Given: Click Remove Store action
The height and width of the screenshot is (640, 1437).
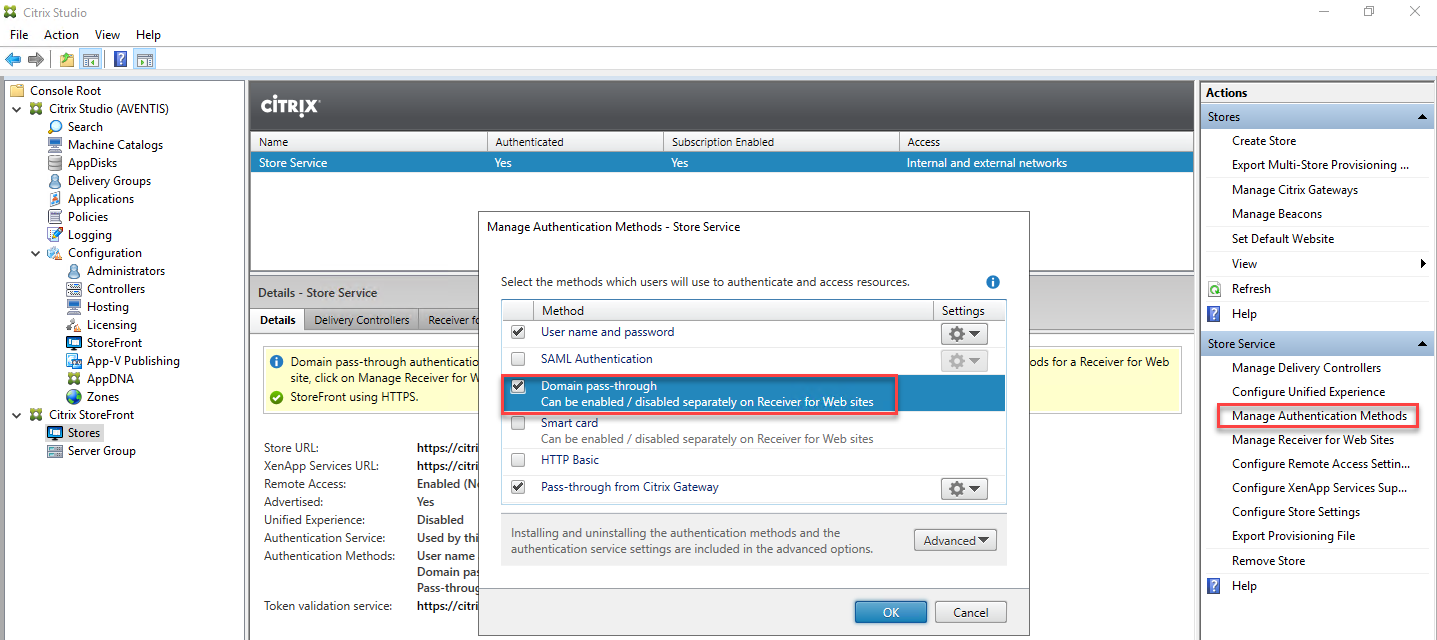Looking at the screenshot, I should (1268, 561).
